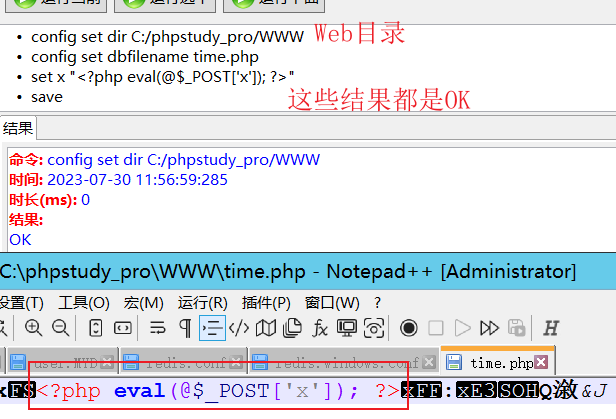Close the user.MYD tab
Image resolution: width=616 pixels, height=419 pixels.
pyautogui.click(x=107, y=362)
